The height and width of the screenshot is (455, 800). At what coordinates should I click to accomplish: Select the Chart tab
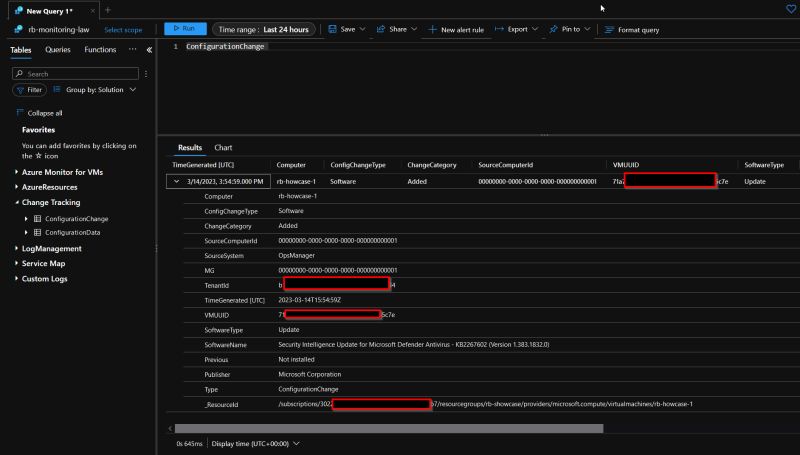[223, 147]
